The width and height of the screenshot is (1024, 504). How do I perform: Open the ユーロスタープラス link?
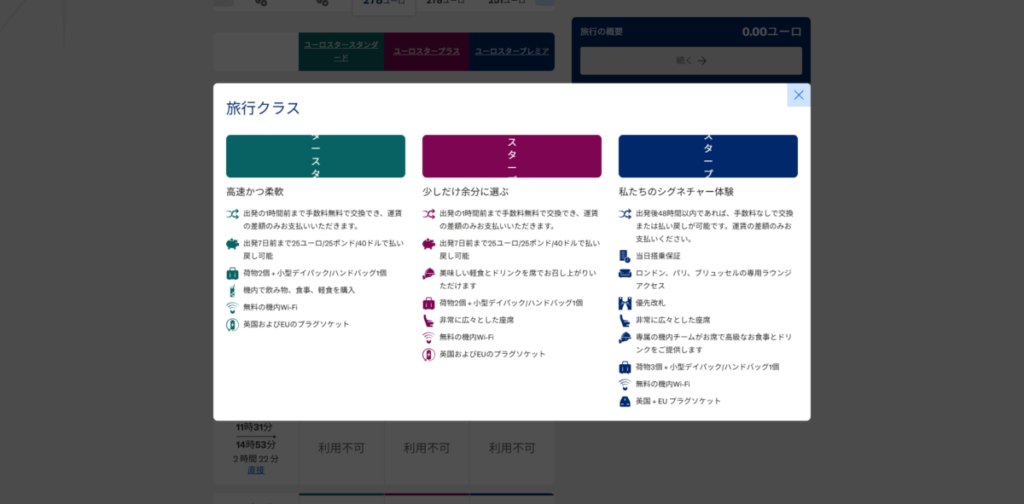pyautogui.click(x=426, y=51)
